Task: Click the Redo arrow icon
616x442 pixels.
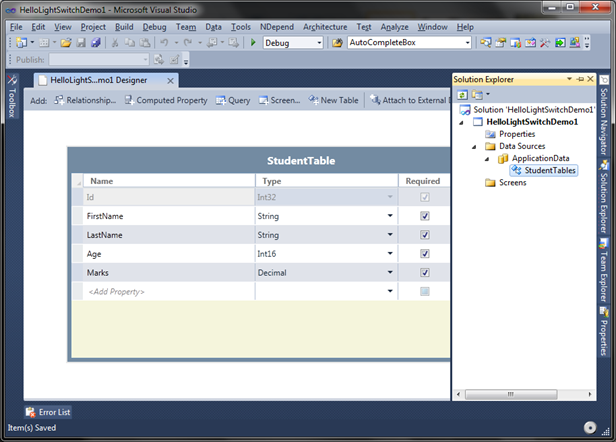Action: (x=188, y=42)
